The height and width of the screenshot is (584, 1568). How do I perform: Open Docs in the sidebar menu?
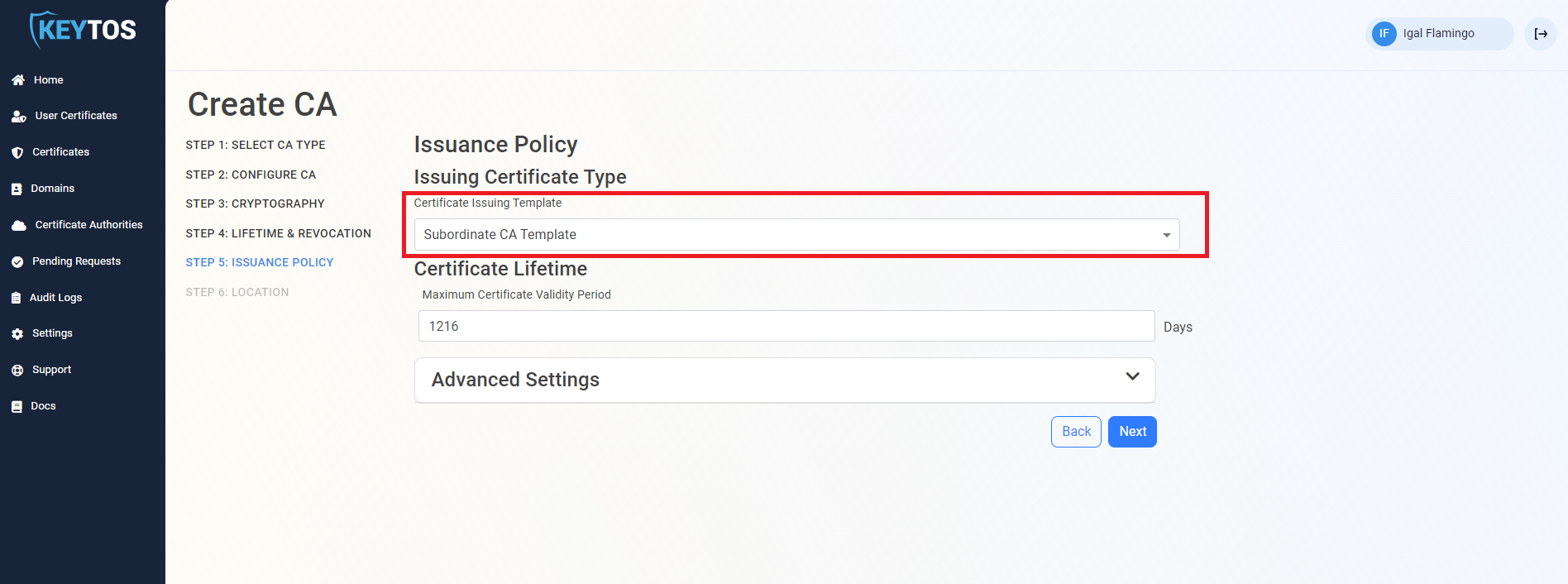[x=43, y=406]
